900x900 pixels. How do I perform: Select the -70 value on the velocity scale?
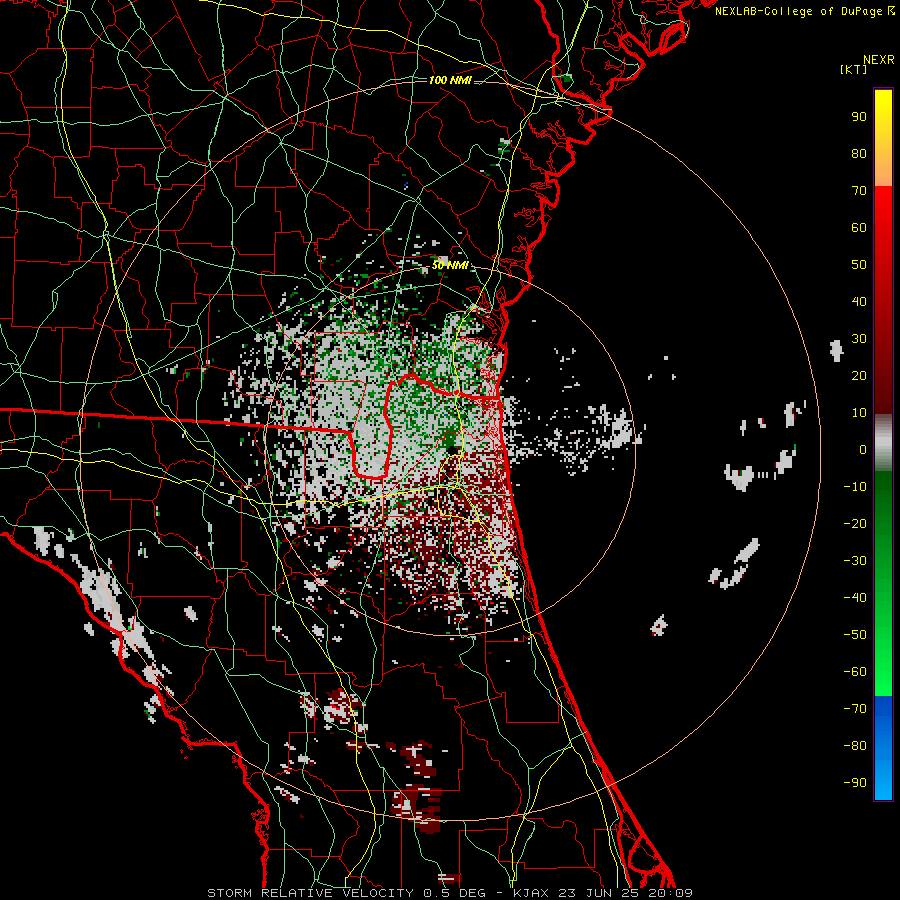(855, 709)
